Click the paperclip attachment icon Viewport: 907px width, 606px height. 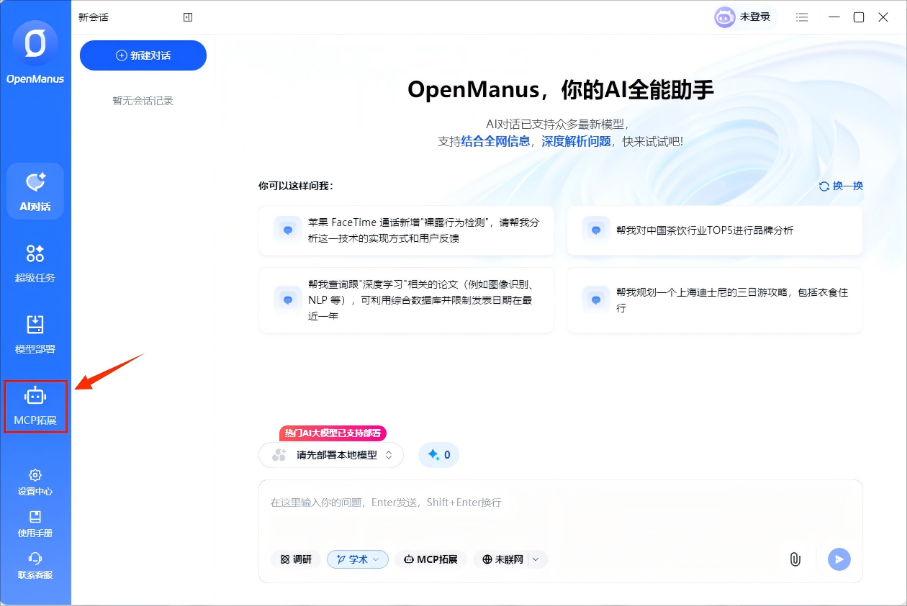[795, 560]
